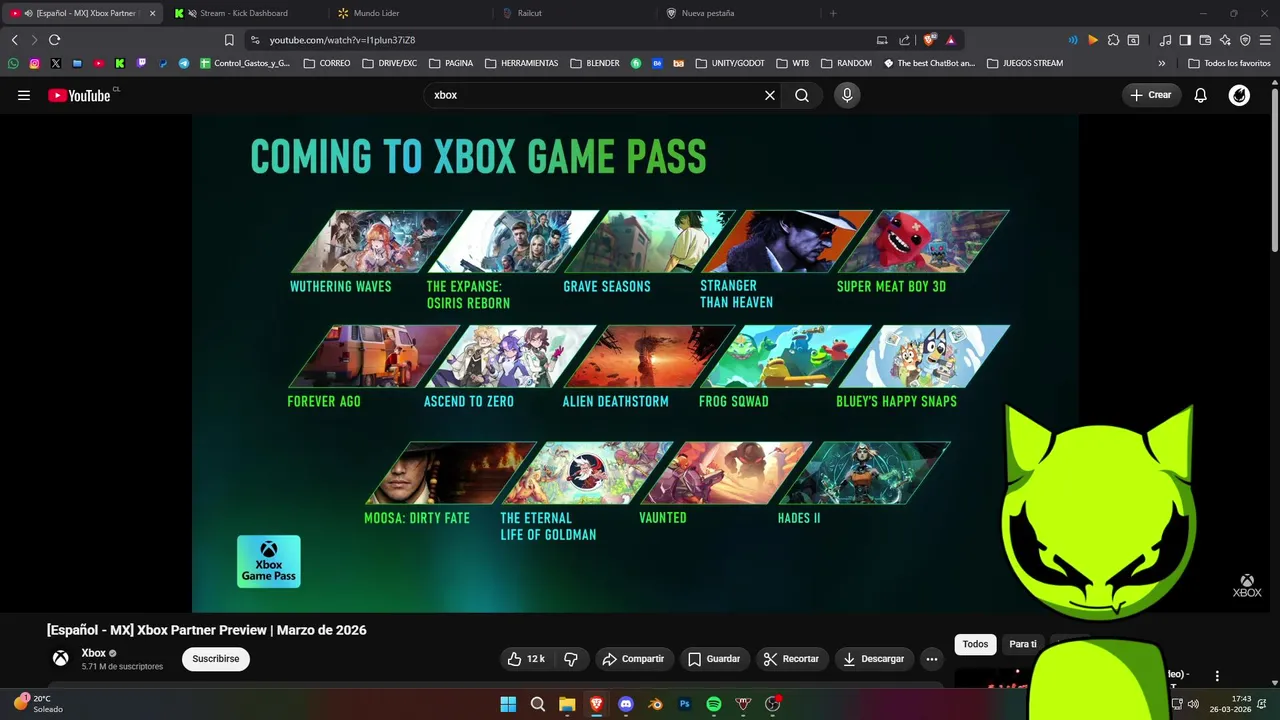Viewport: 1280px width, 720px height.
Task: Click the Compartir share button
Action: [x=633, y=659]
